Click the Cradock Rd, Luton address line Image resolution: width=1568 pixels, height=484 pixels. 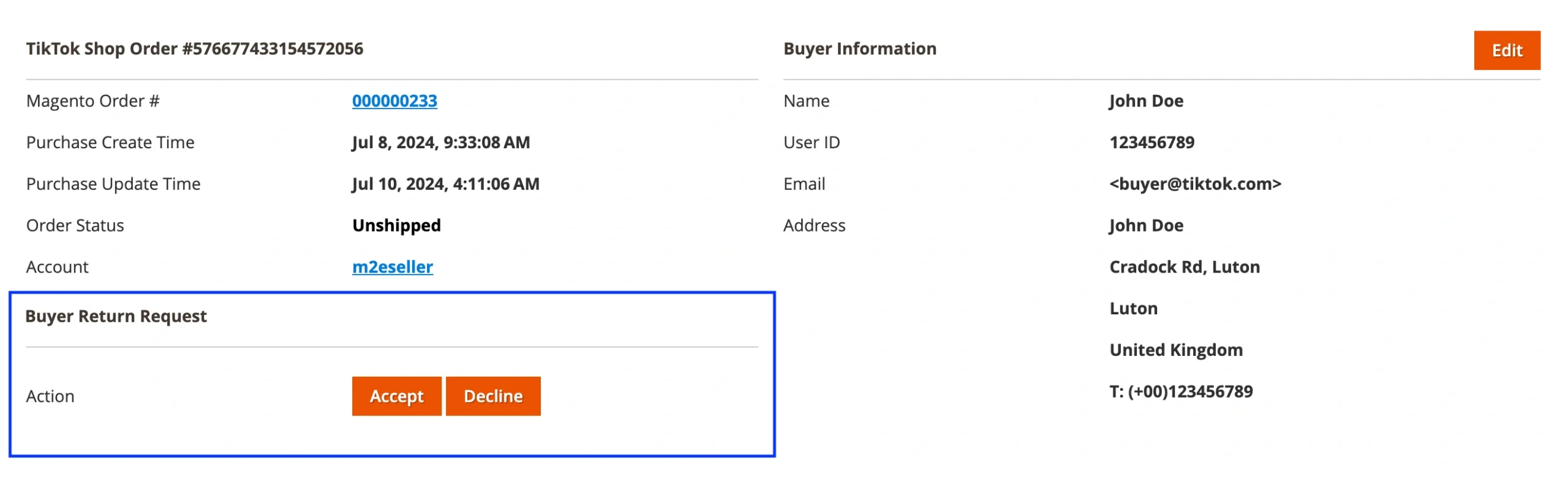(x=1184, y=267)
